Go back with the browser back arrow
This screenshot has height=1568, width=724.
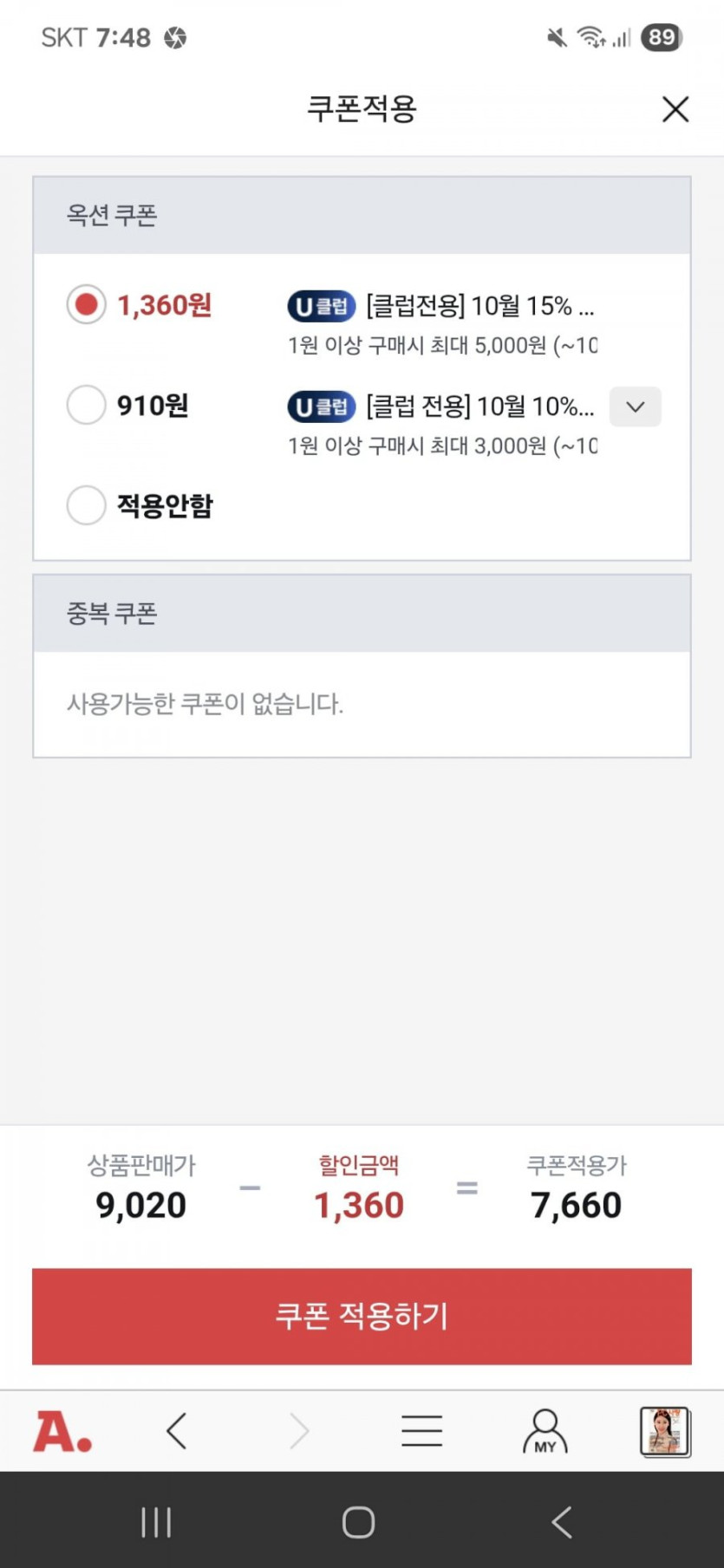point(177,1431)
